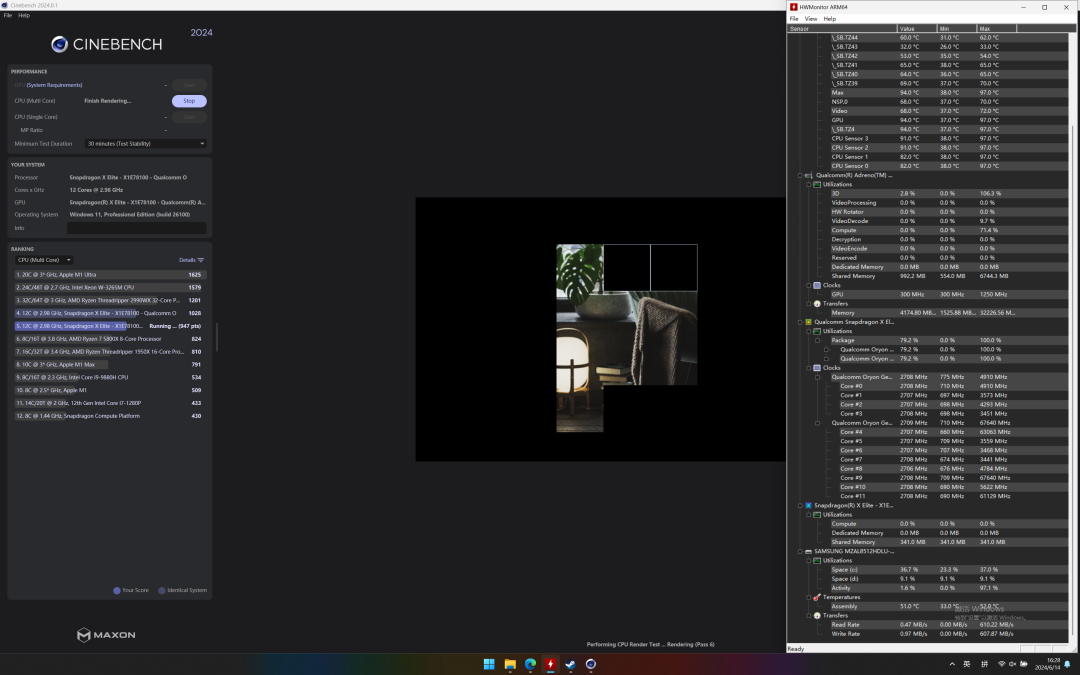Open Steam from the taskbar
This screenshot has height=675, width=1080.
(x=570, y=664)
